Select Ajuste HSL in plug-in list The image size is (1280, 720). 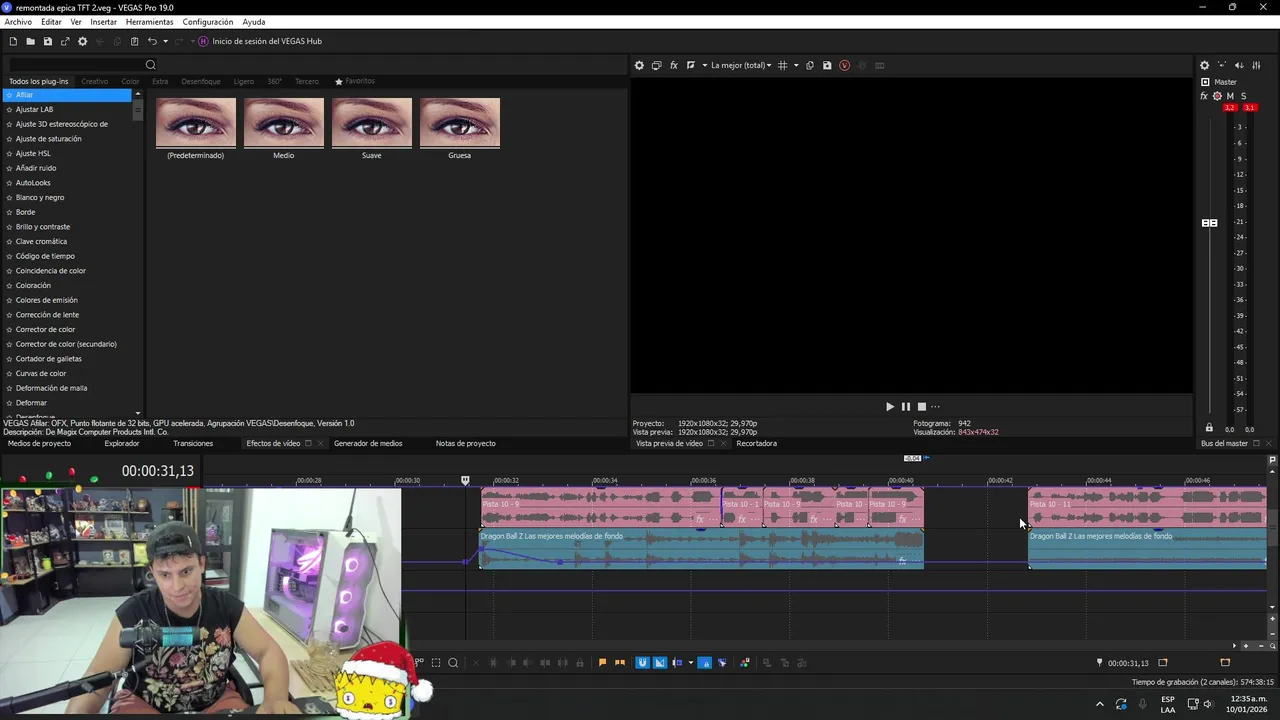33,153
